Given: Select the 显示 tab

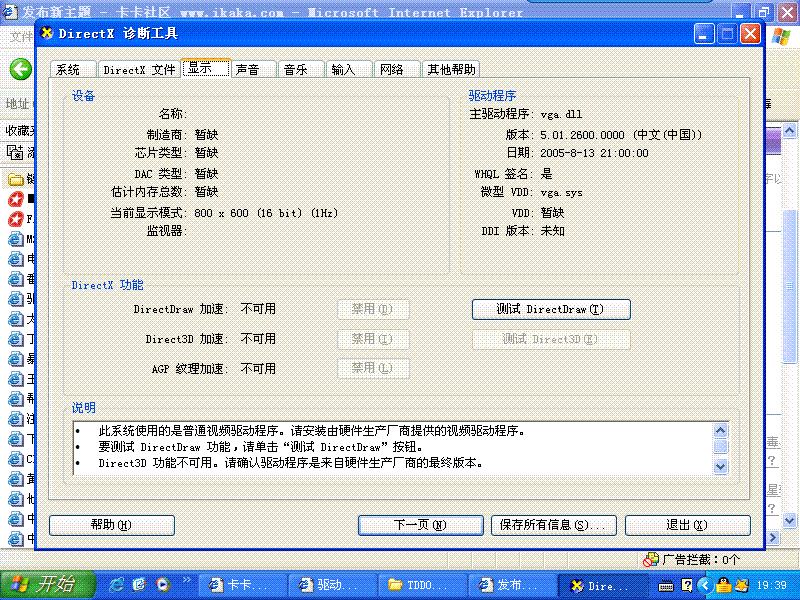Looking at the screenshot, I should (x=206, y=68).
